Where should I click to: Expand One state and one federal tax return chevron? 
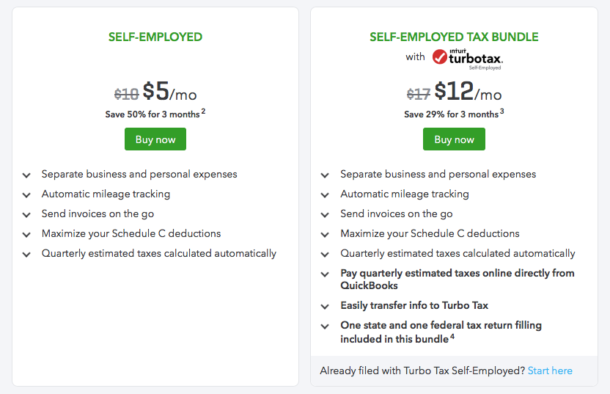(325, 327)
